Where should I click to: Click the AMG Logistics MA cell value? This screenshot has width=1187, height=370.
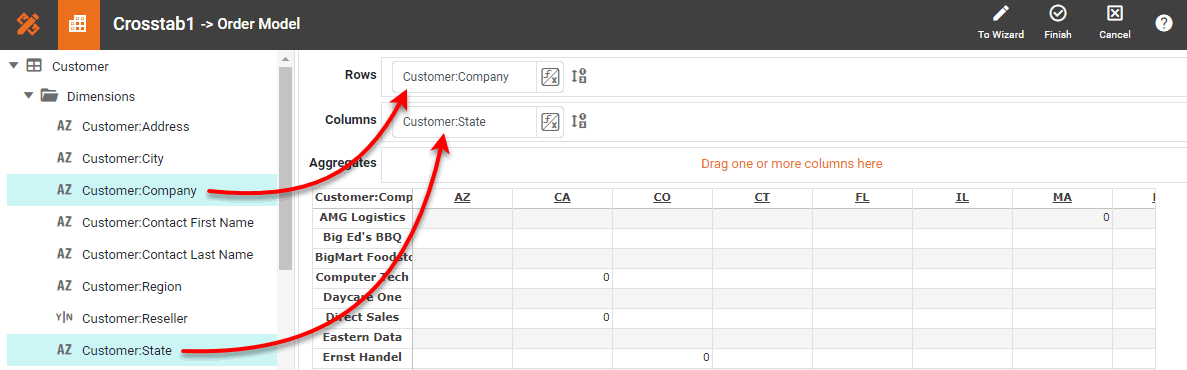1061,217
